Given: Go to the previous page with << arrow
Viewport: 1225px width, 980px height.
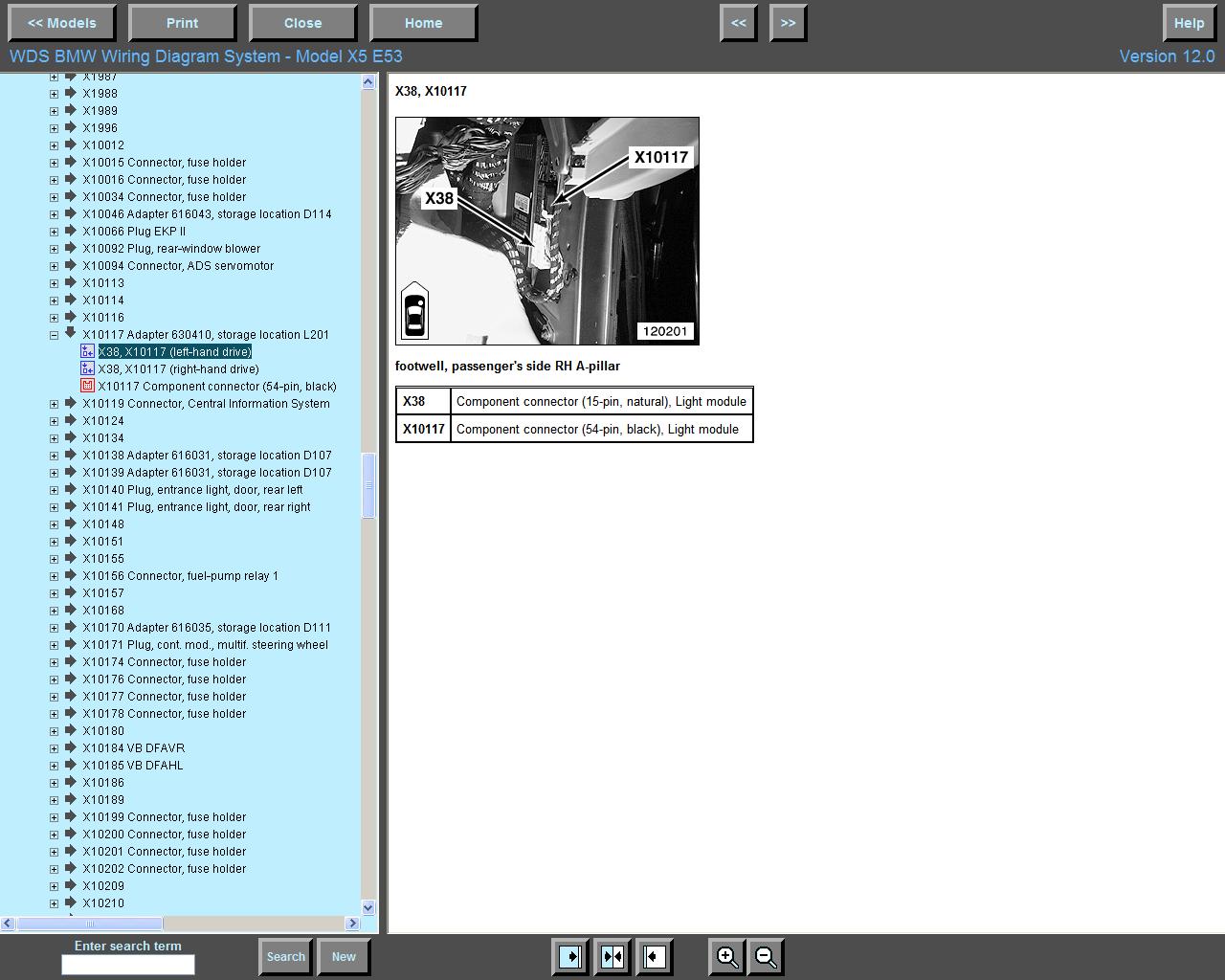Looking at the screenshot, I should 739,23.
